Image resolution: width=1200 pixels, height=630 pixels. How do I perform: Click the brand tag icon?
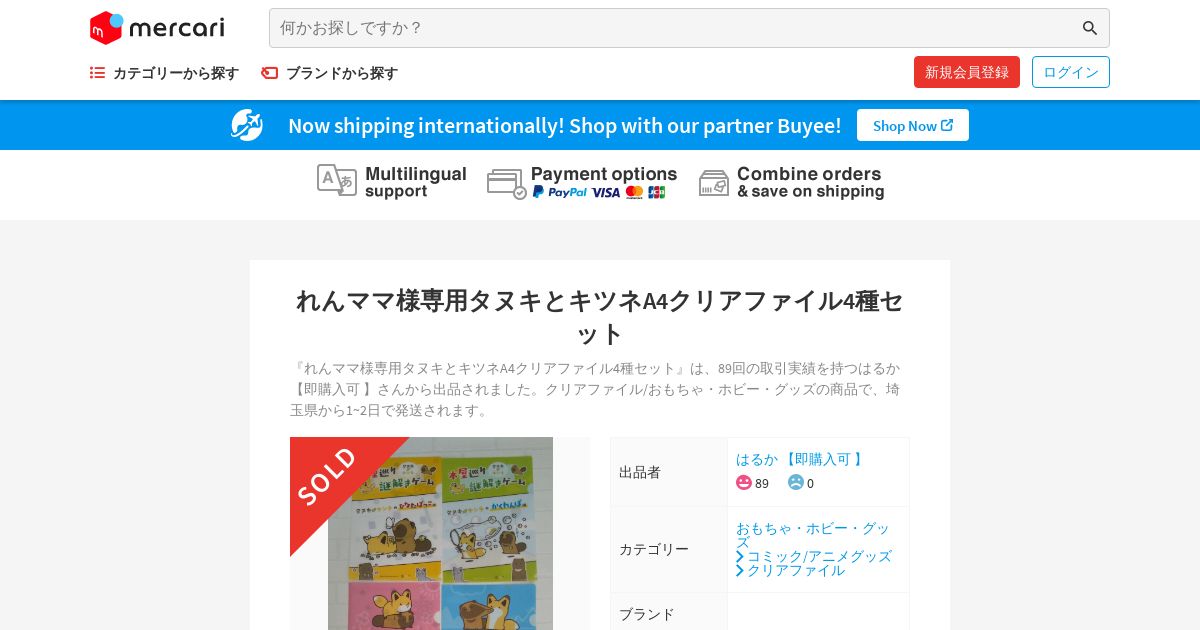[270, 73]
